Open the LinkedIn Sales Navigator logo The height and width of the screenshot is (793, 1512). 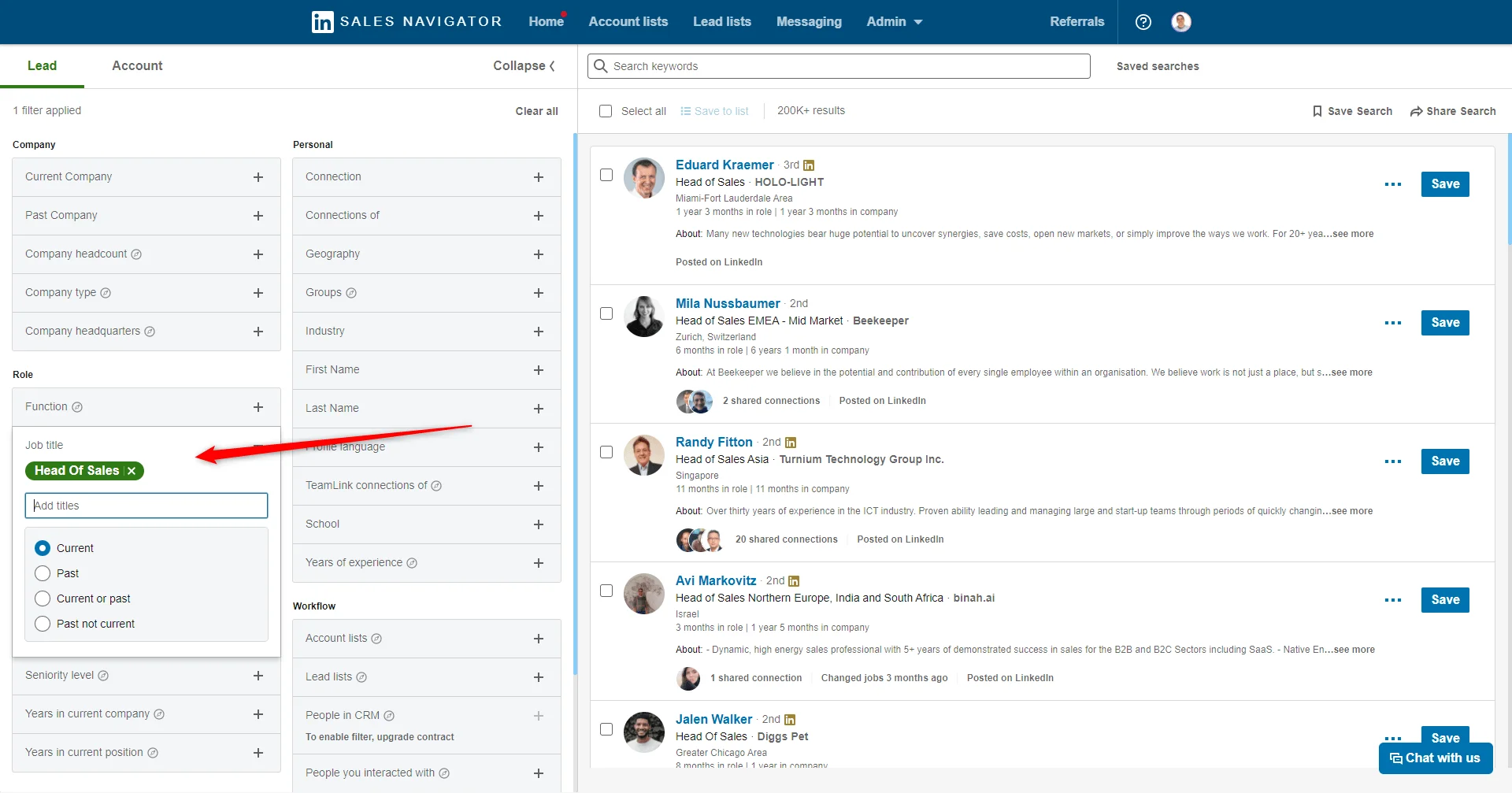406,21
